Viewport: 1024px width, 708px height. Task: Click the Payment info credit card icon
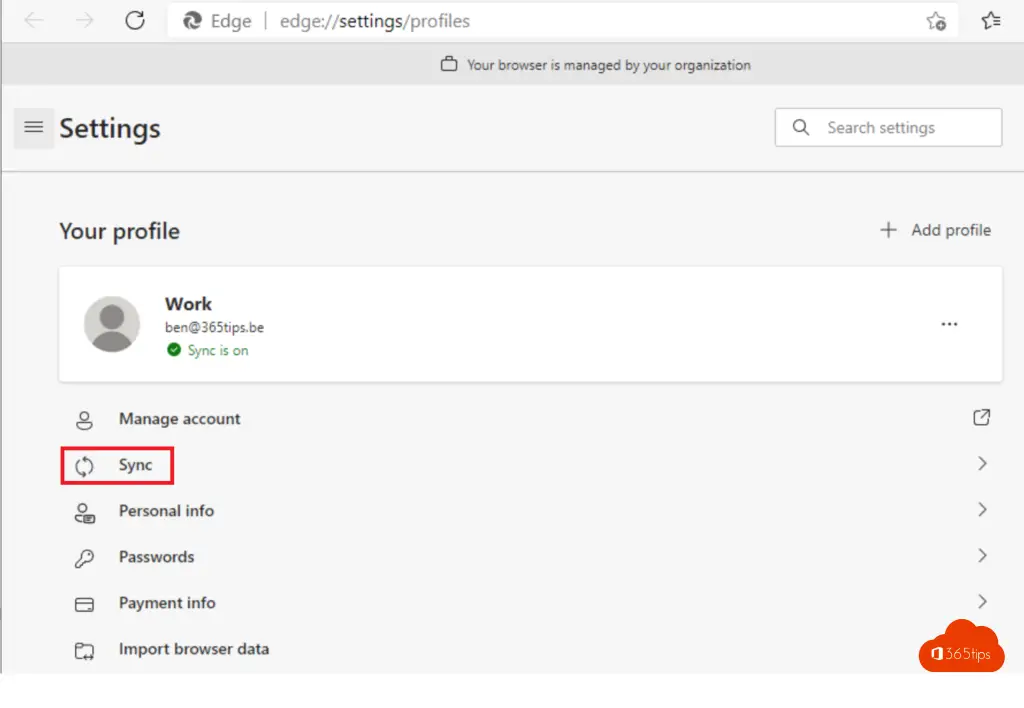point(84,604)
